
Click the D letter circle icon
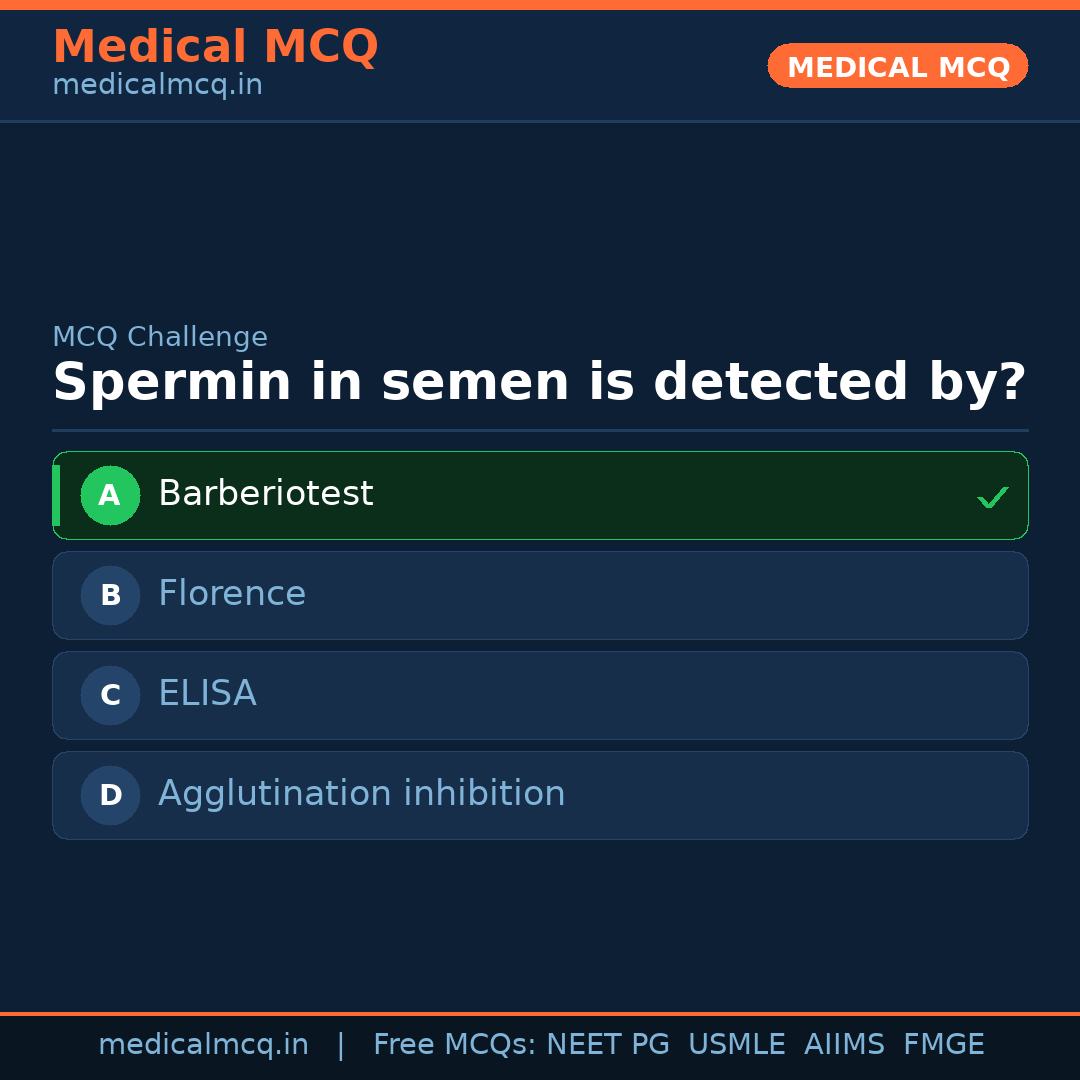click(x=110, y=795)
